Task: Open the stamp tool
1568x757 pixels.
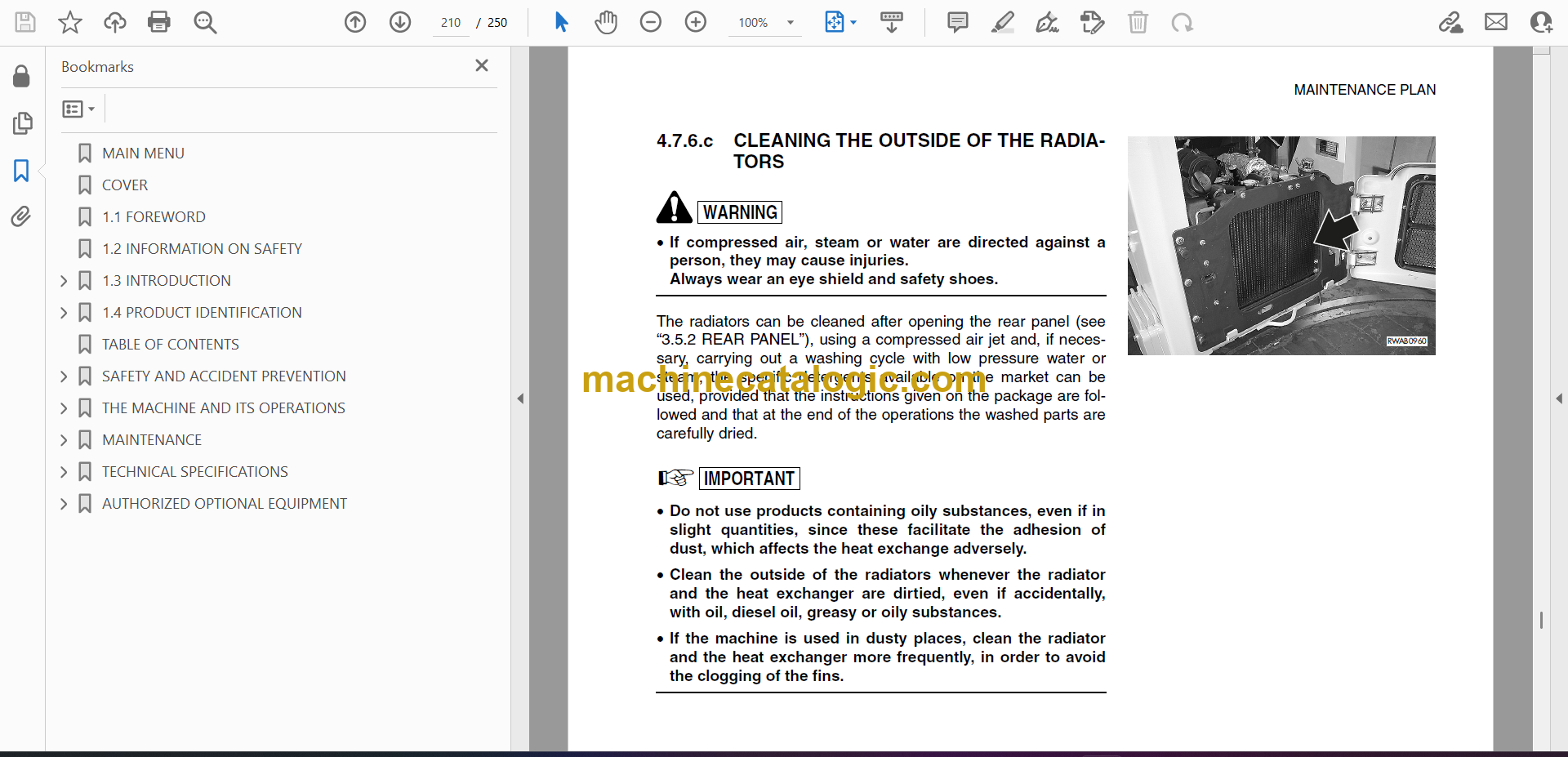Action: pyautogui.click(x=1092, y=22)
